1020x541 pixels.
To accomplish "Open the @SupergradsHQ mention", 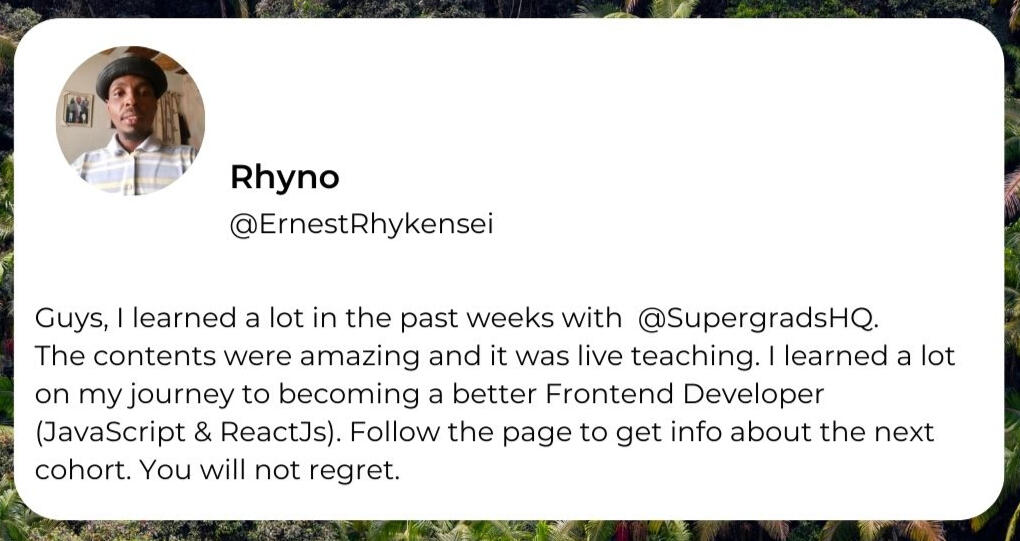I will point(760,319).
